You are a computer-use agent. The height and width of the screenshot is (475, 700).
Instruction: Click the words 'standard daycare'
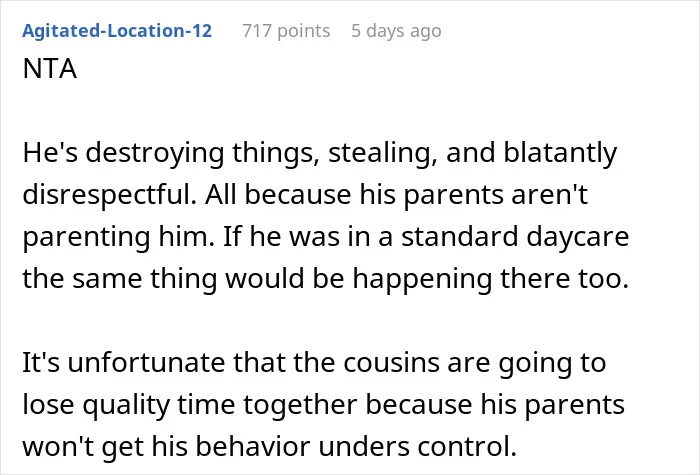coord(515,237)
